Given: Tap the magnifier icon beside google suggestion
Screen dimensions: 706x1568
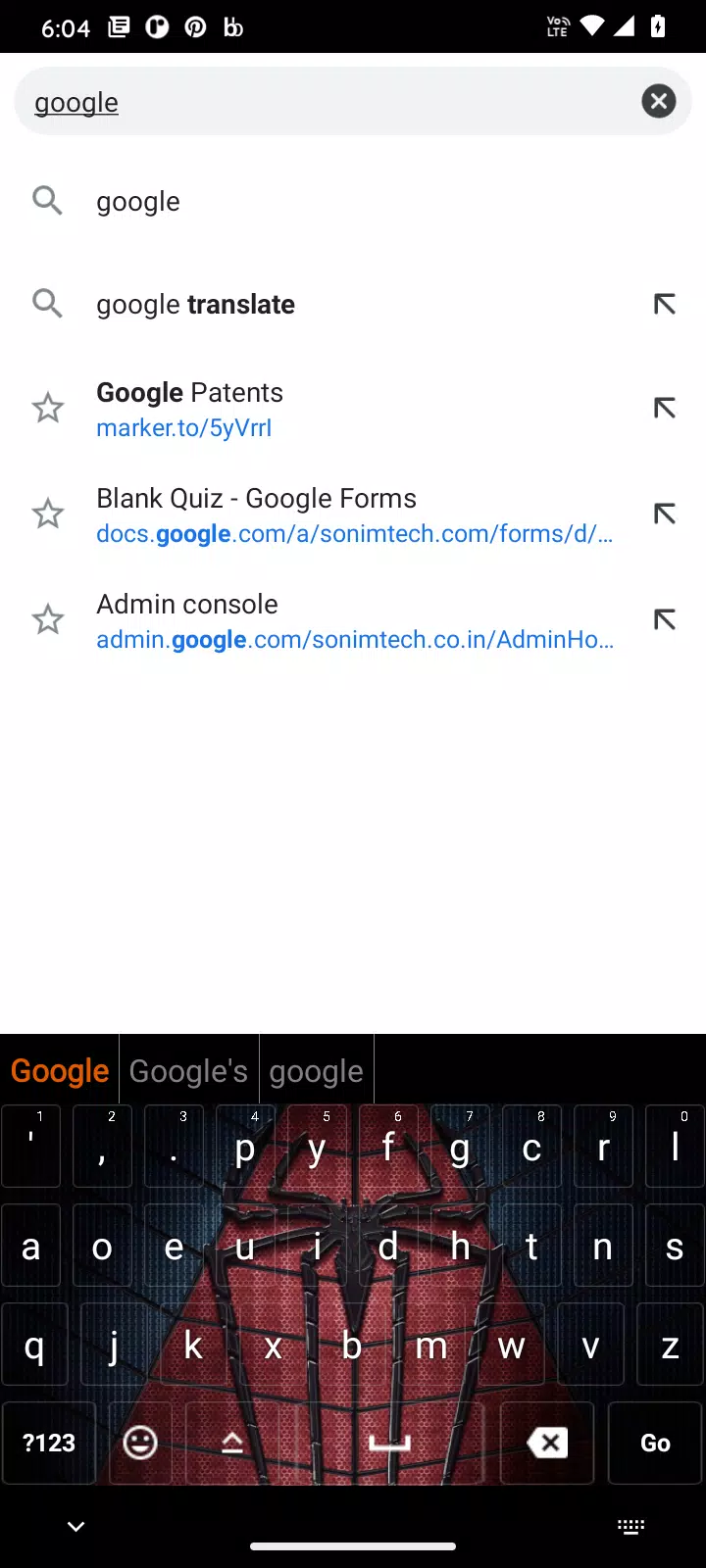Looking at the screenshot, I should 48,201.
